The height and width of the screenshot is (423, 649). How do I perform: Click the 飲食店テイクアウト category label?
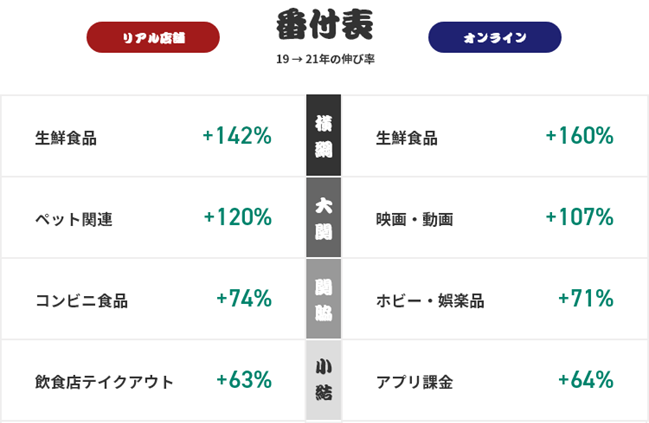click(x=104, y=382)
